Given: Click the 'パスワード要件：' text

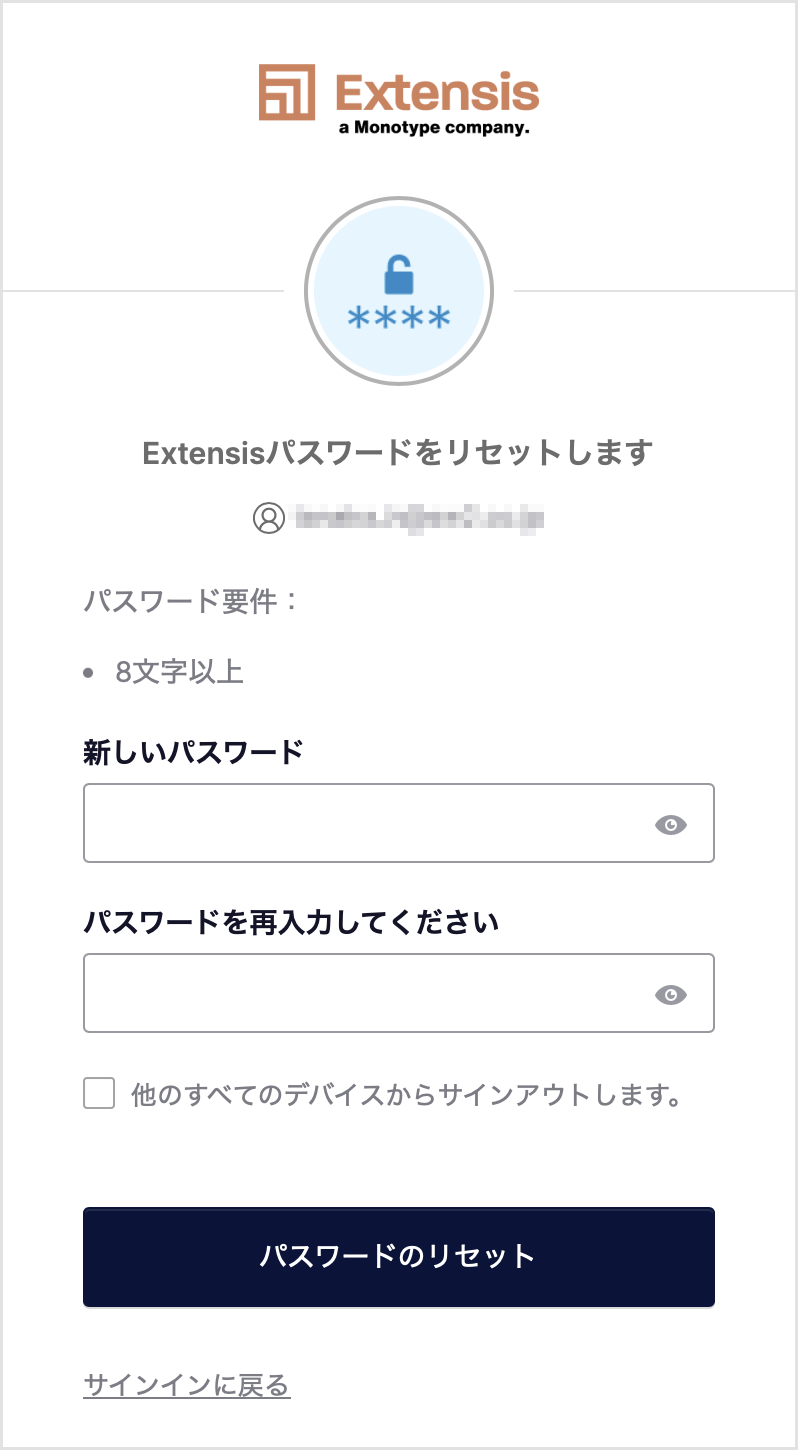Looking at the screenshot, I should 191,603.
